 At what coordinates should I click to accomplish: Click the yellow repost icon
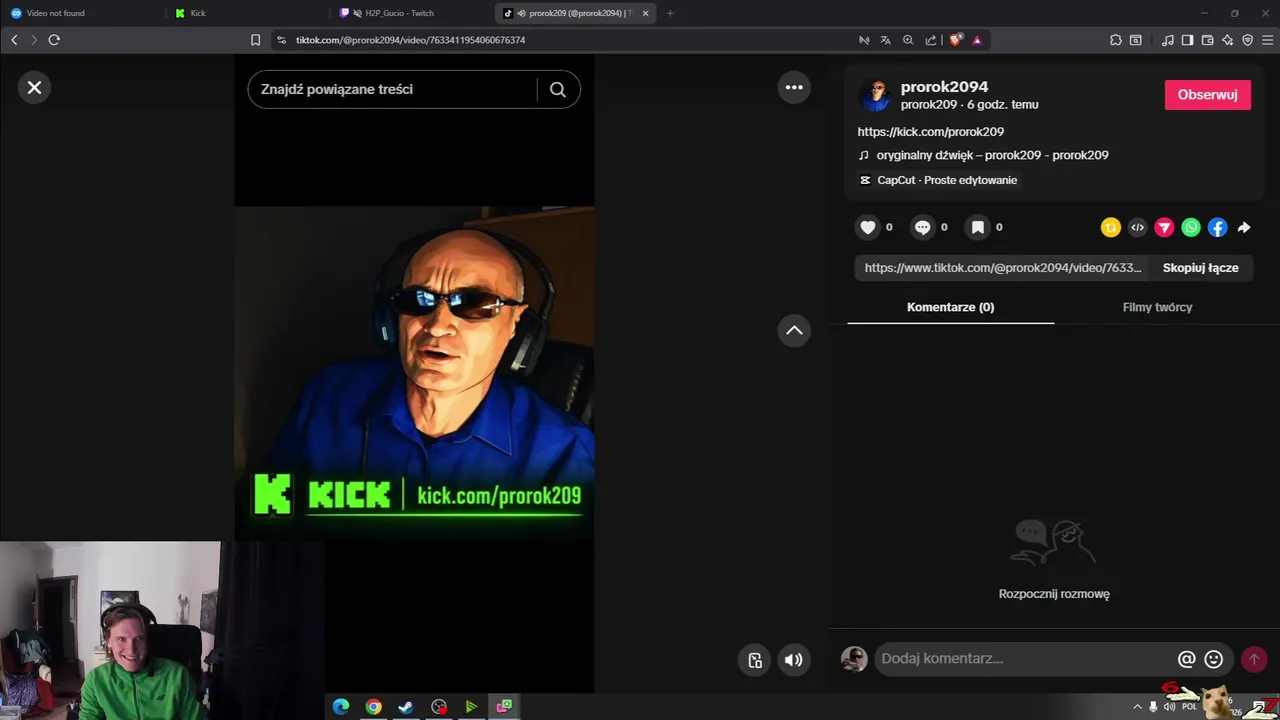point(1110,228)
